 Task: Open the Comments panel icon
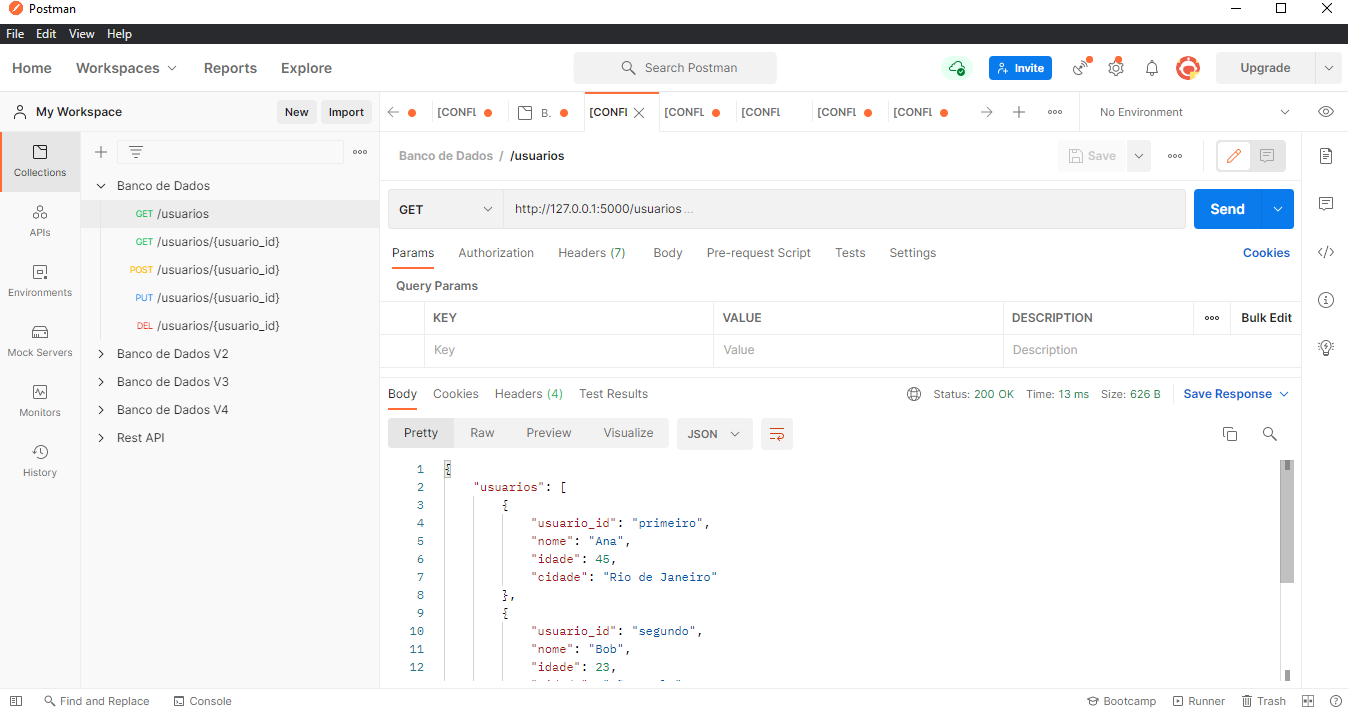(x=1326, y=204)
